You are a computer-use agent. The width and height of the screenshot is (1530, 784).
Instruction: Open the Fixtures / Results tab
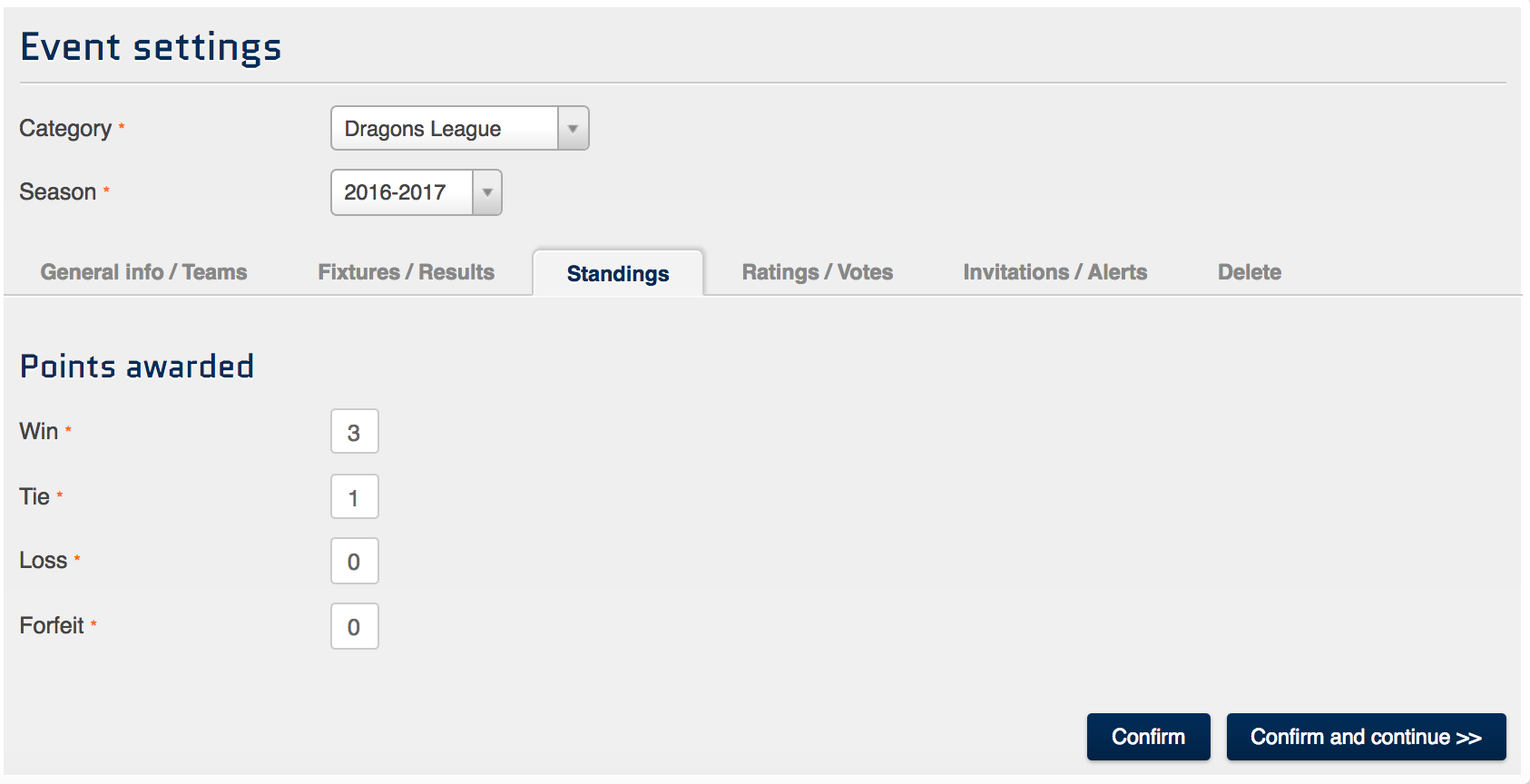[406, 272]
